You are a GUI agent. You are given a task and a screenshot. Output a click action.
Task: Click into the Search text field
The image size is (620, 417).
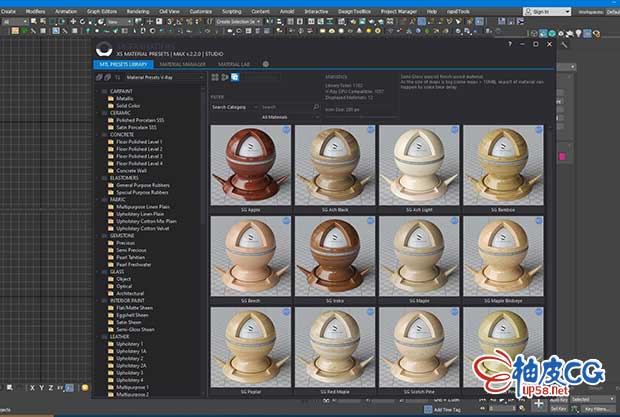(286, 107)
